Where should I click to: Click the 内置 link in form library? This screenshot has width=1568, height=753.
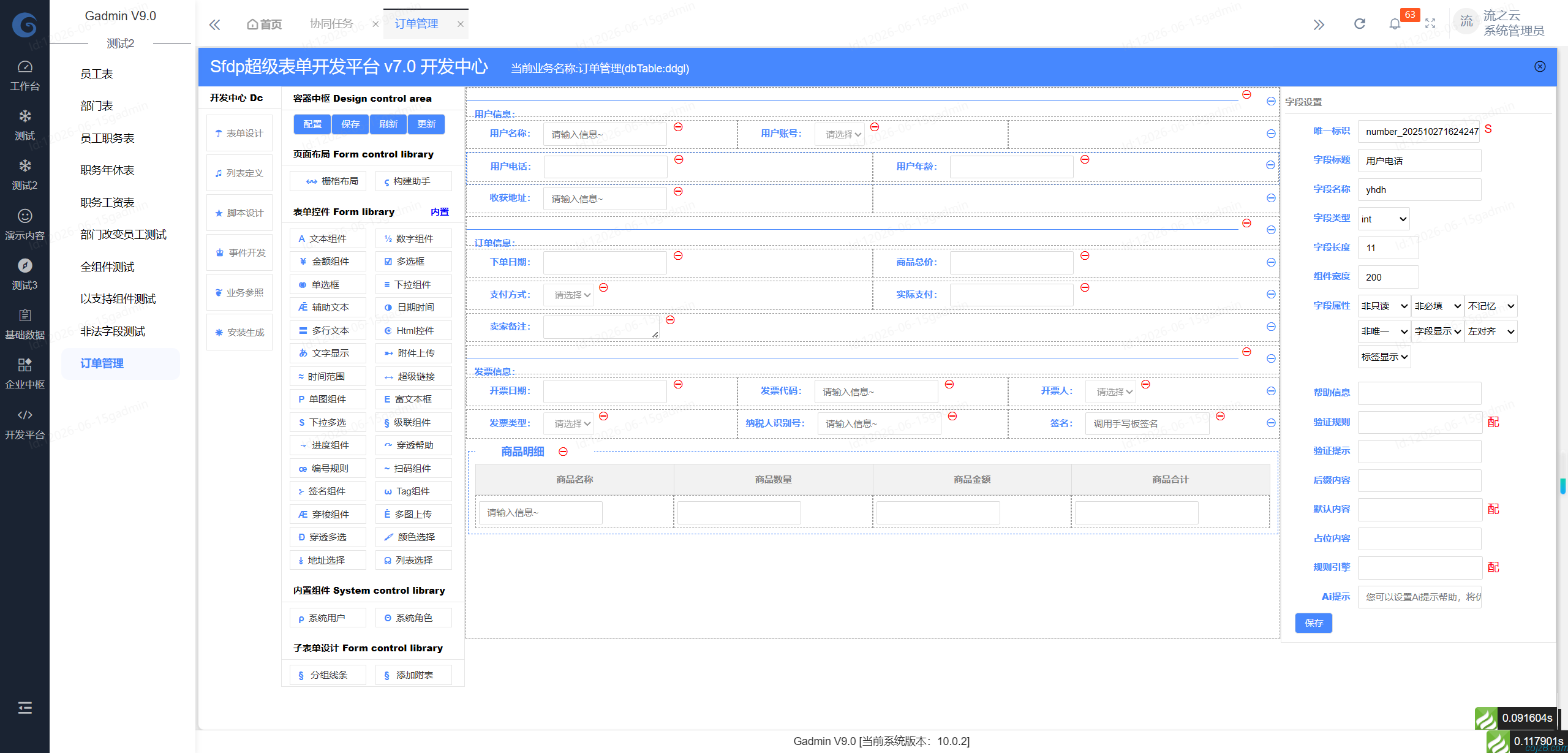coord(440,212)
